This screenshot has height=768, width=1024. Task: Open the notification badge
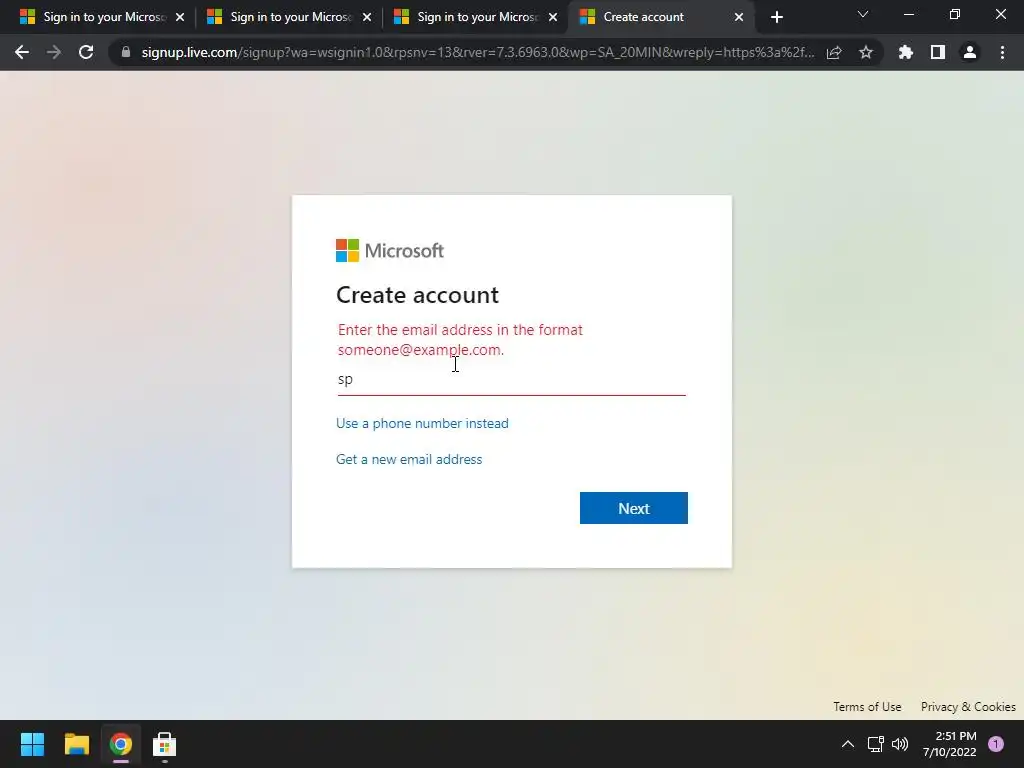[996, 744]
